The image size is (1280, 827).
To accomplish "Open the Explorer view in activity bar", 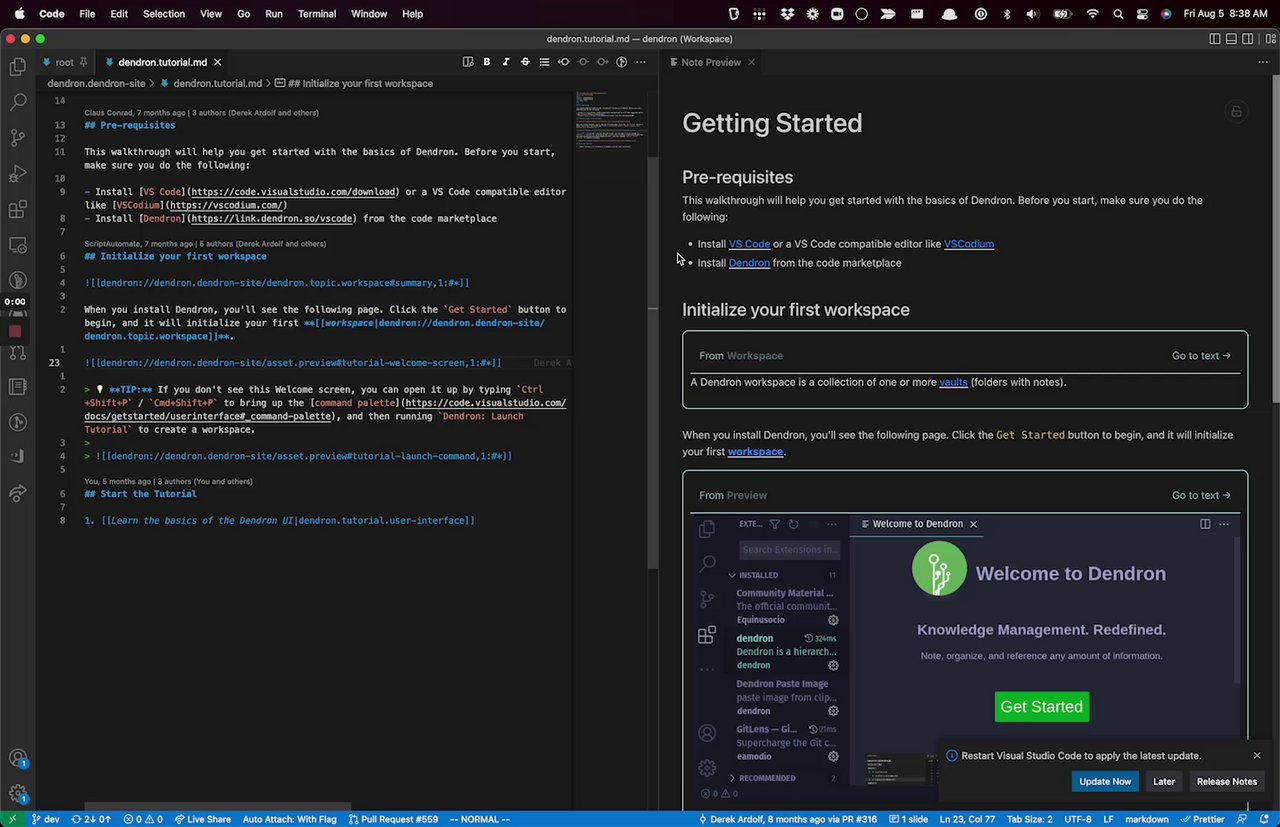I will [x=17, y=67].
